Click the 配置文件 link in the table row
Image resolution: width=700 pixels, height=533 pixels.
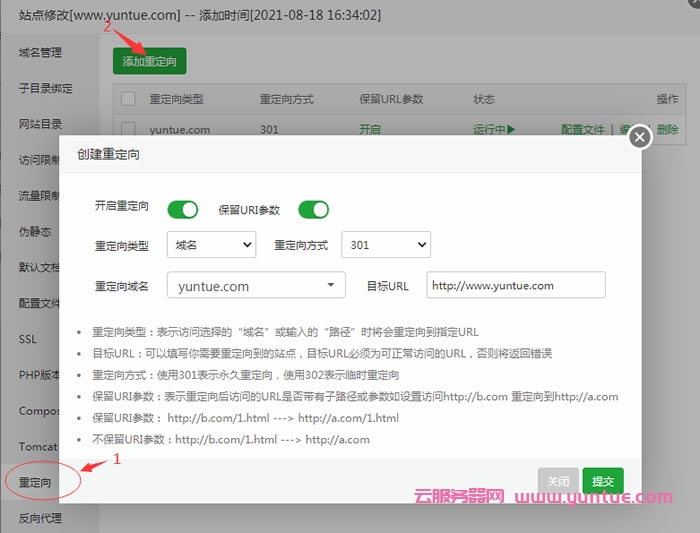(x=582, y=129)
